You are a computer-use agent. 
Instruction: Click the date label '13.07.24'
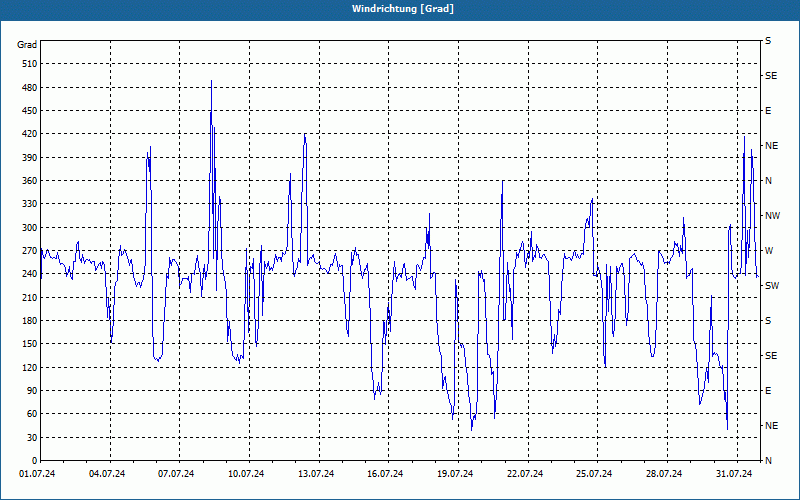[316, 474]
